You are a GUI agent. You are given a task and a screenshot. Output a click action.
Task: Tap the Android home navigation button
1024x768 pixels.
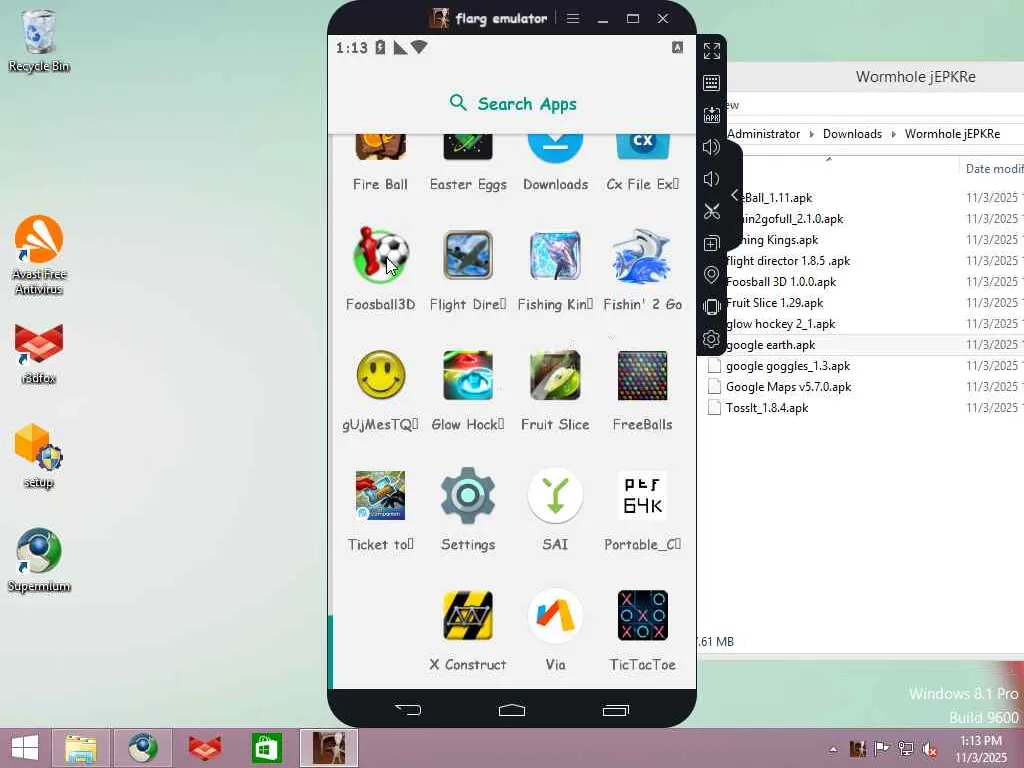512,710
